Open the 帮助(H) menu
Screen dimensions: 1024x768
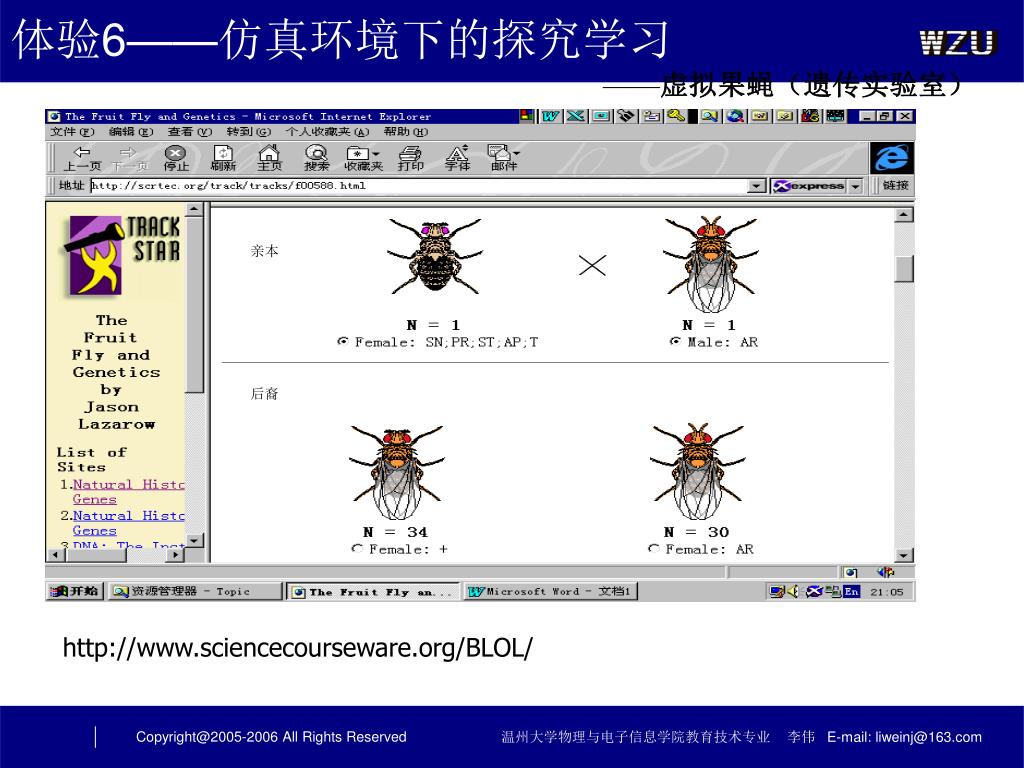click(x=406, y=132)
